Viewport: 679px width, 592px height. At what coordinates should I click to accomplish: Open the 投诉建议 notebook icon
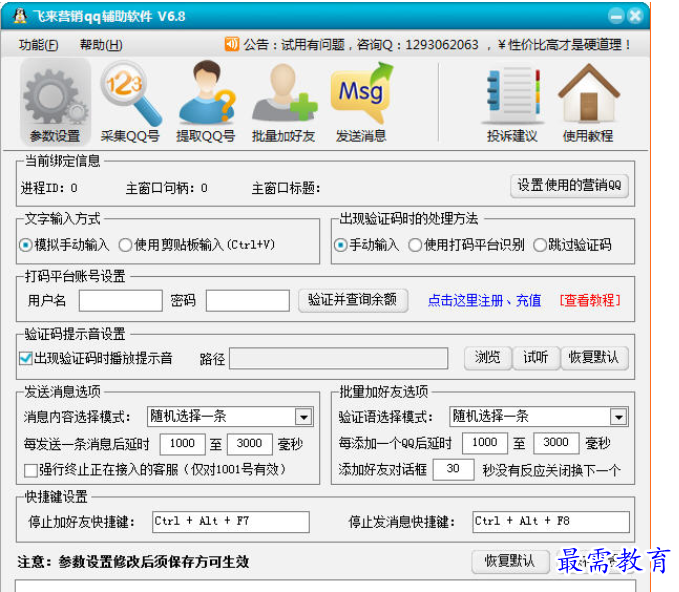[512, 102]
